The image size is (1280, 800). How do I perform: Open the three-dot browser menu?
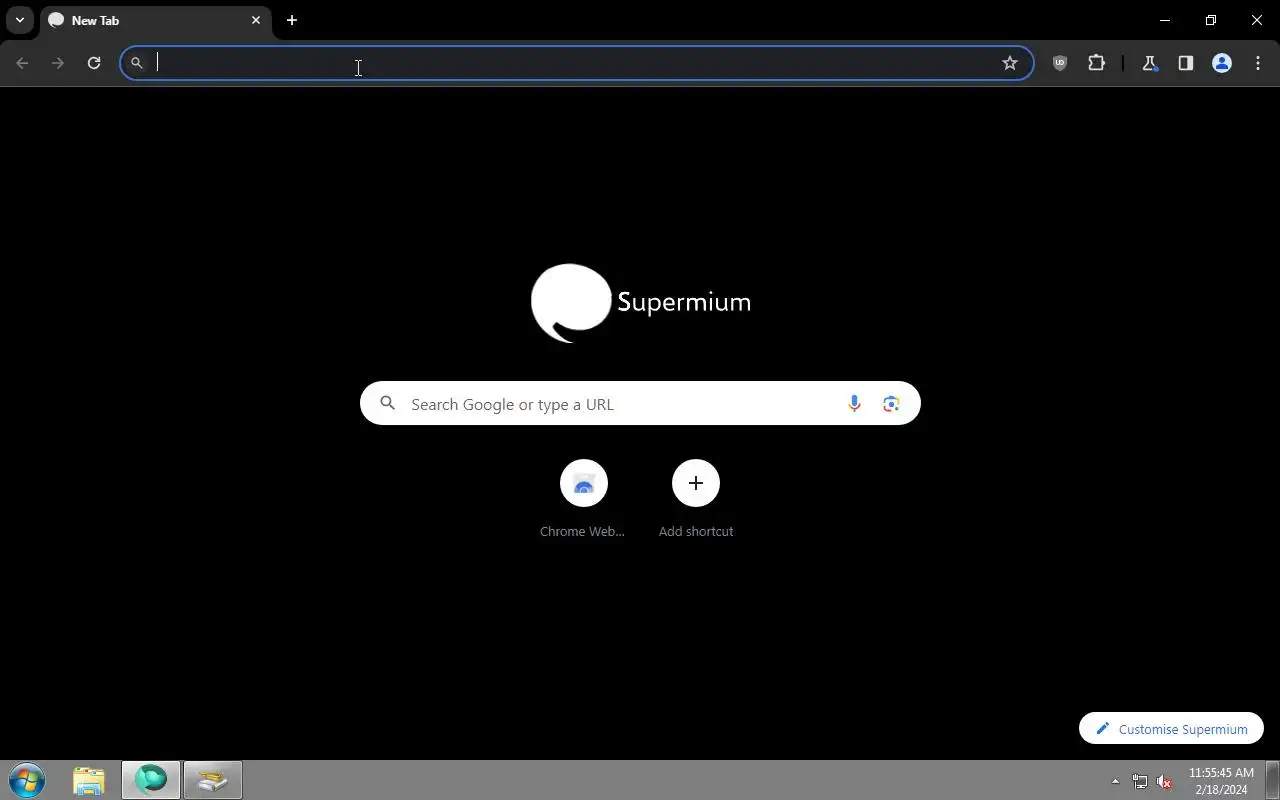click(1257, 63)
